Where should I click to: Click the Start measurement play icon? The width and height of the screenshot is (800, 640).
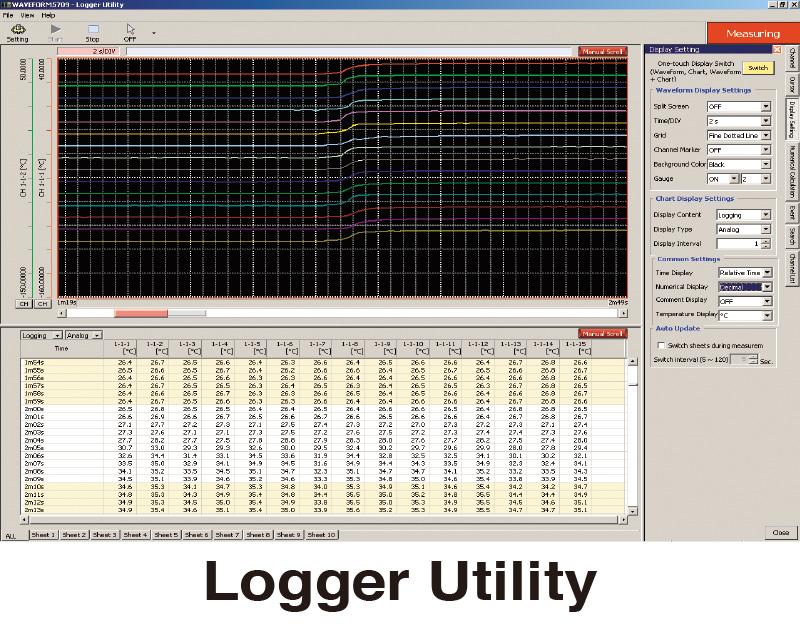click(x=55, y=31)
